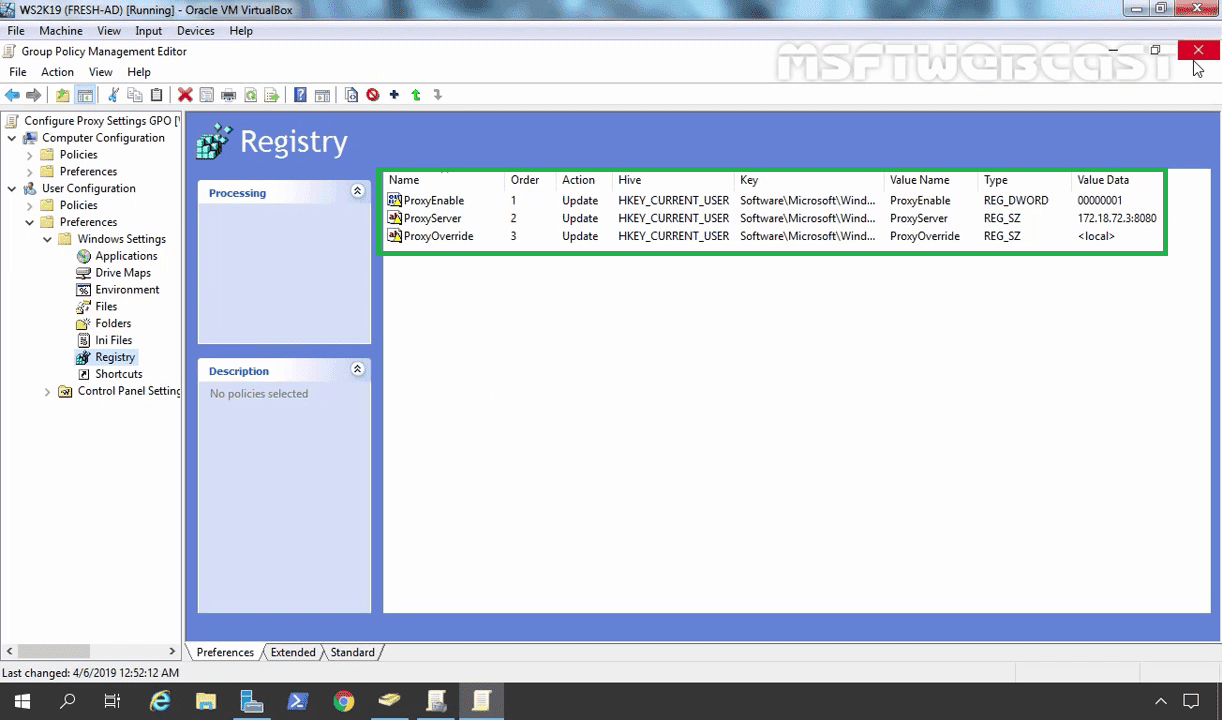Screen dimensions: 1222x720
Task: Sort by Type column header
Action: (x=1025, y=180)
